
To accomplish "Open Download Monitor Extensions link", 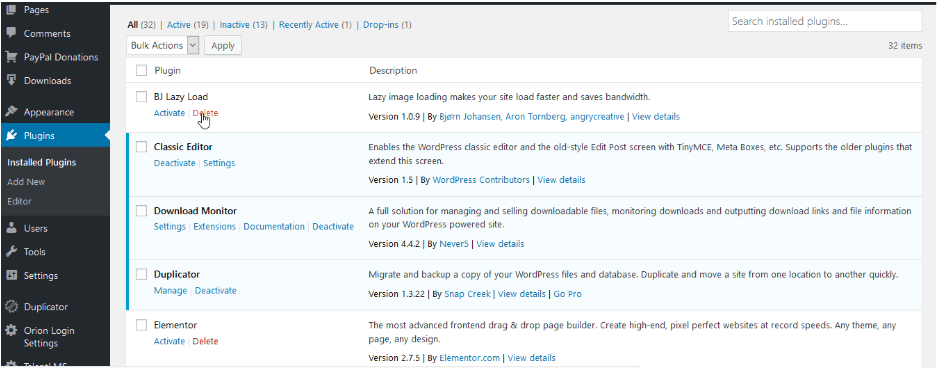I will pos(215,226).
